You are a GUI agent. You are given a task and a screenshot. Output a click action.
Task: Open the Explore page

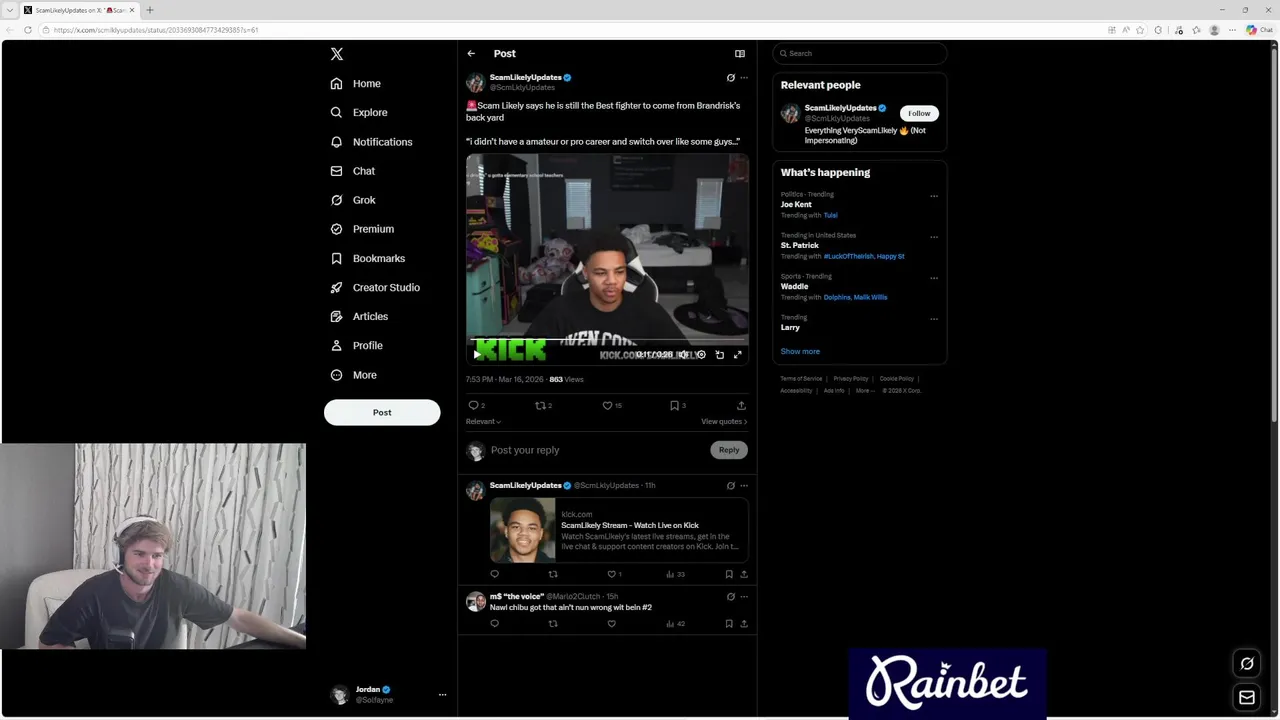point(359,113)
